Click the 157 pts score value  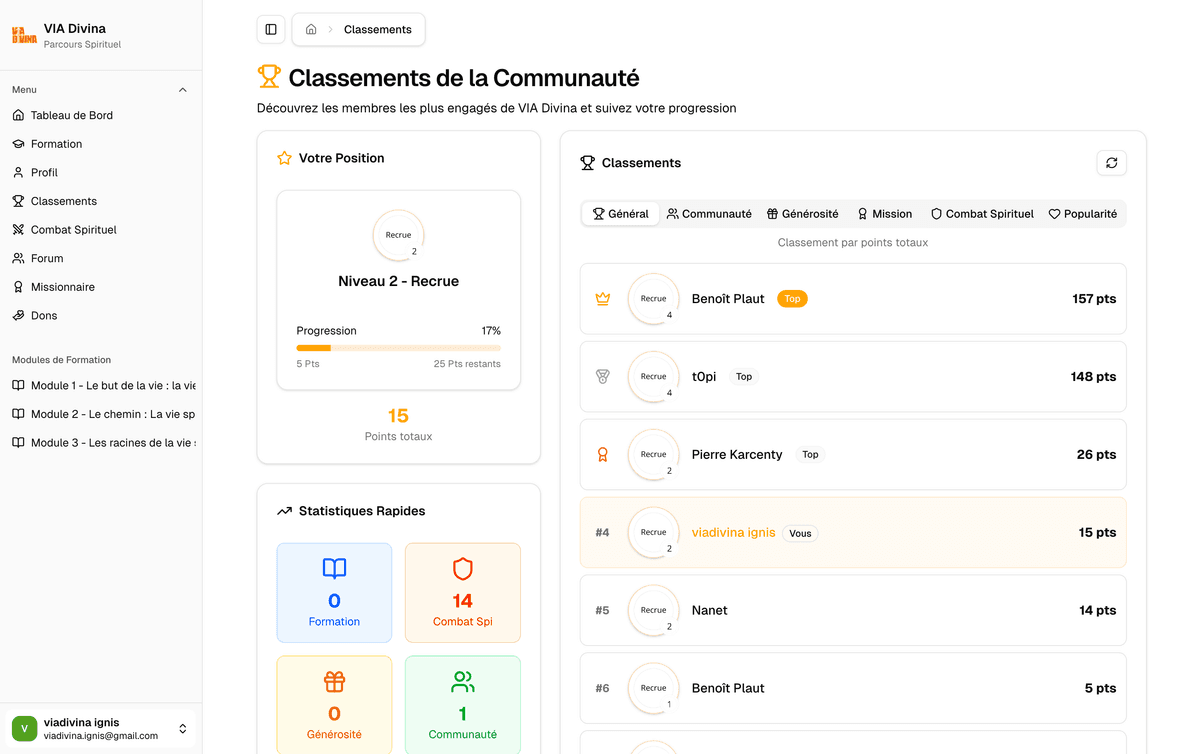point(1094,298)
